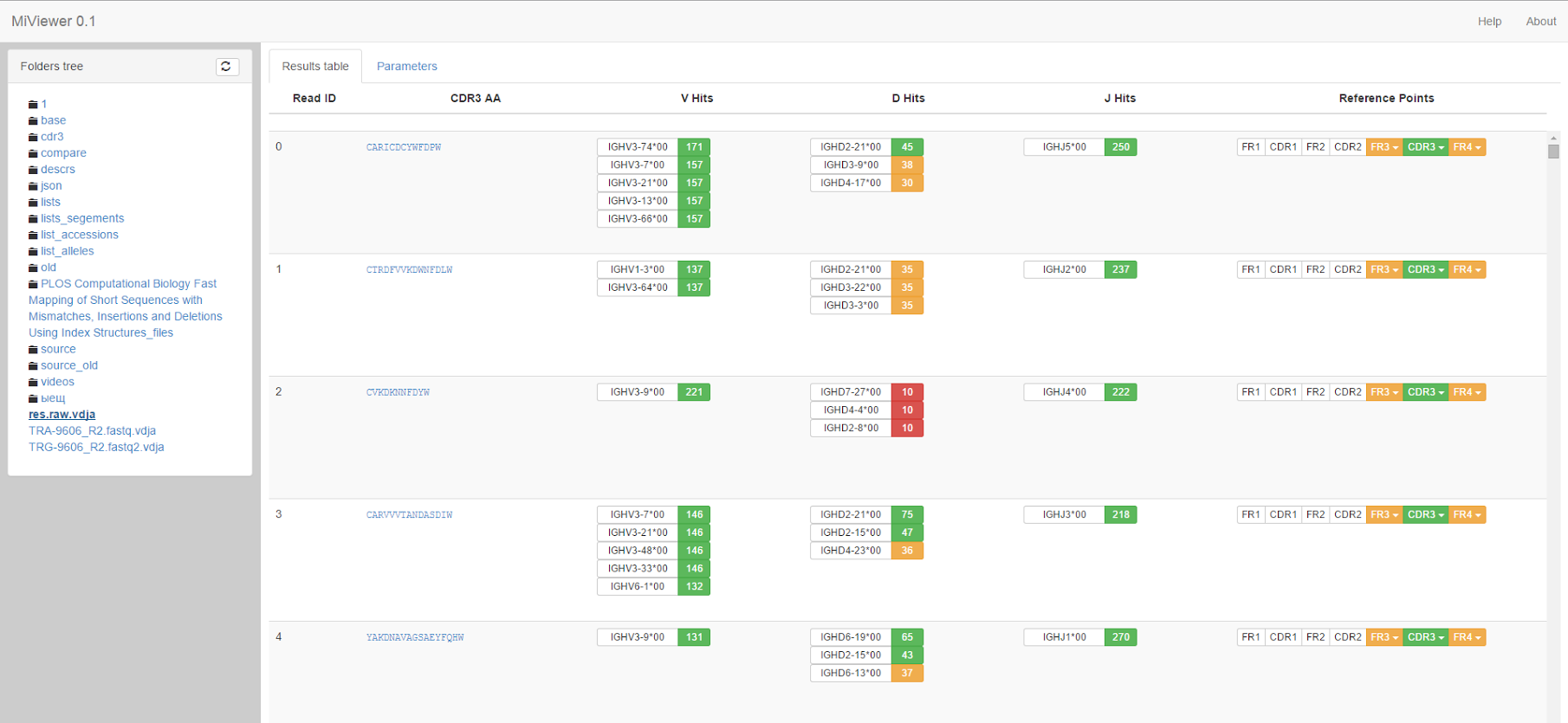Click the results table vertical scrollbar

tap(1553, 152)
